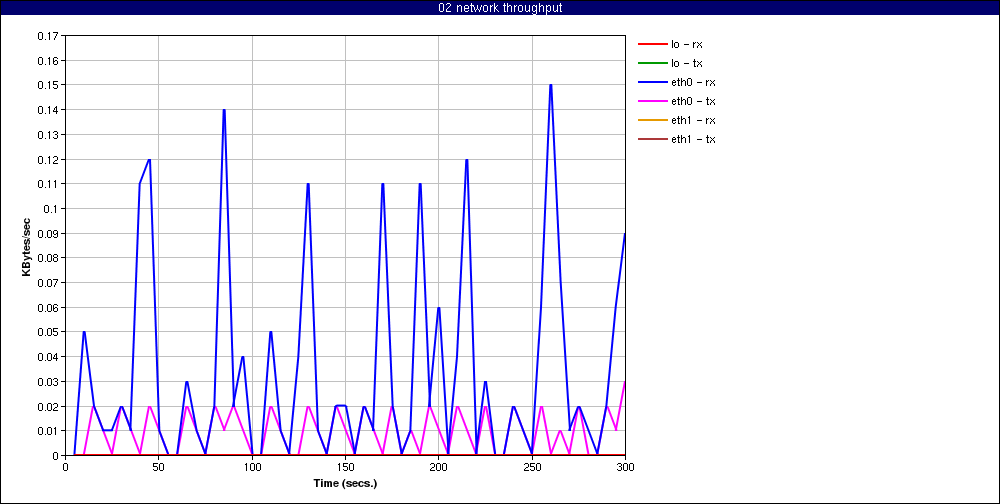Select the 'lo - rx' legend entry

[670, 44]
